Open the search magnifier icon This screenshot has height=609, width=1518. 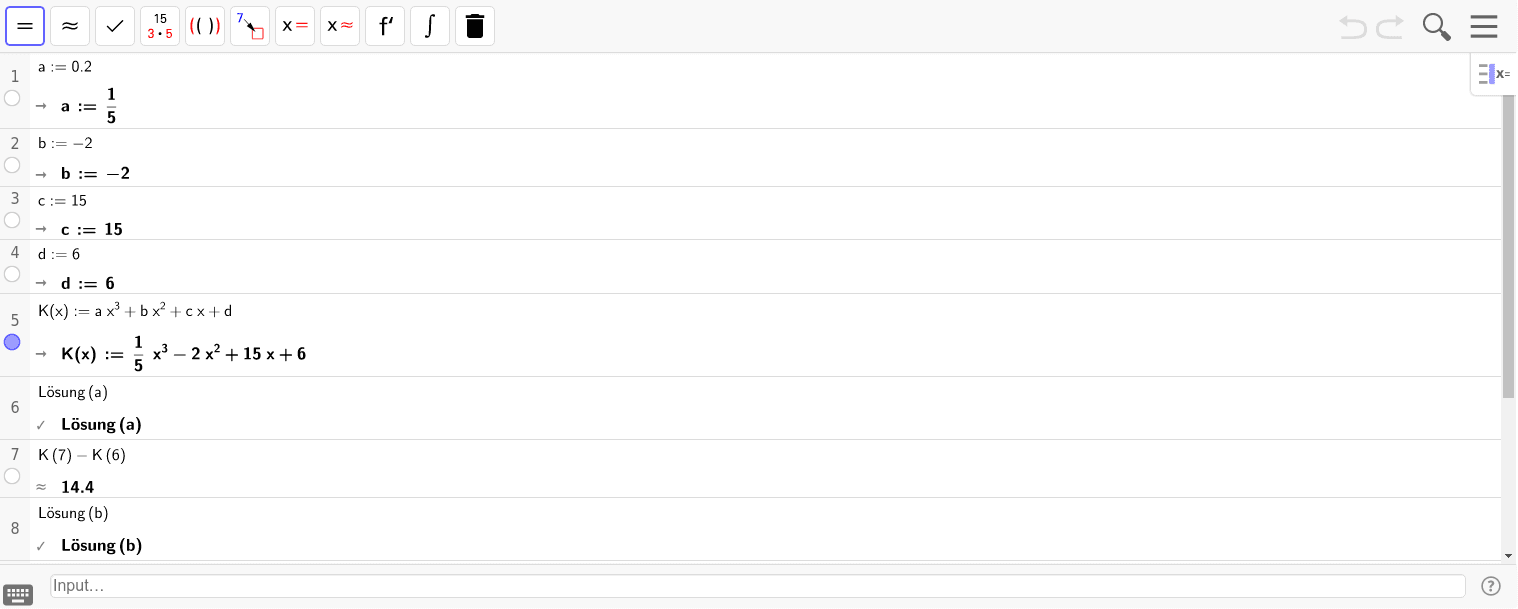click(x=1437, y=27)
